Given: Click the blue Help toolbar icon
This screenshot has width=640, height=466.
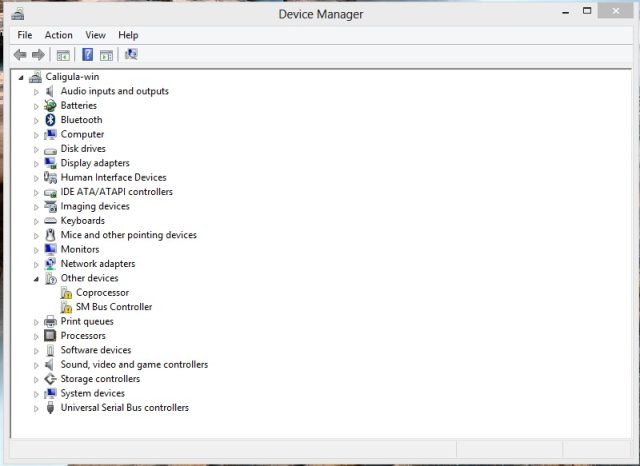Looking at the screenshot, I should tap(87, 55).
